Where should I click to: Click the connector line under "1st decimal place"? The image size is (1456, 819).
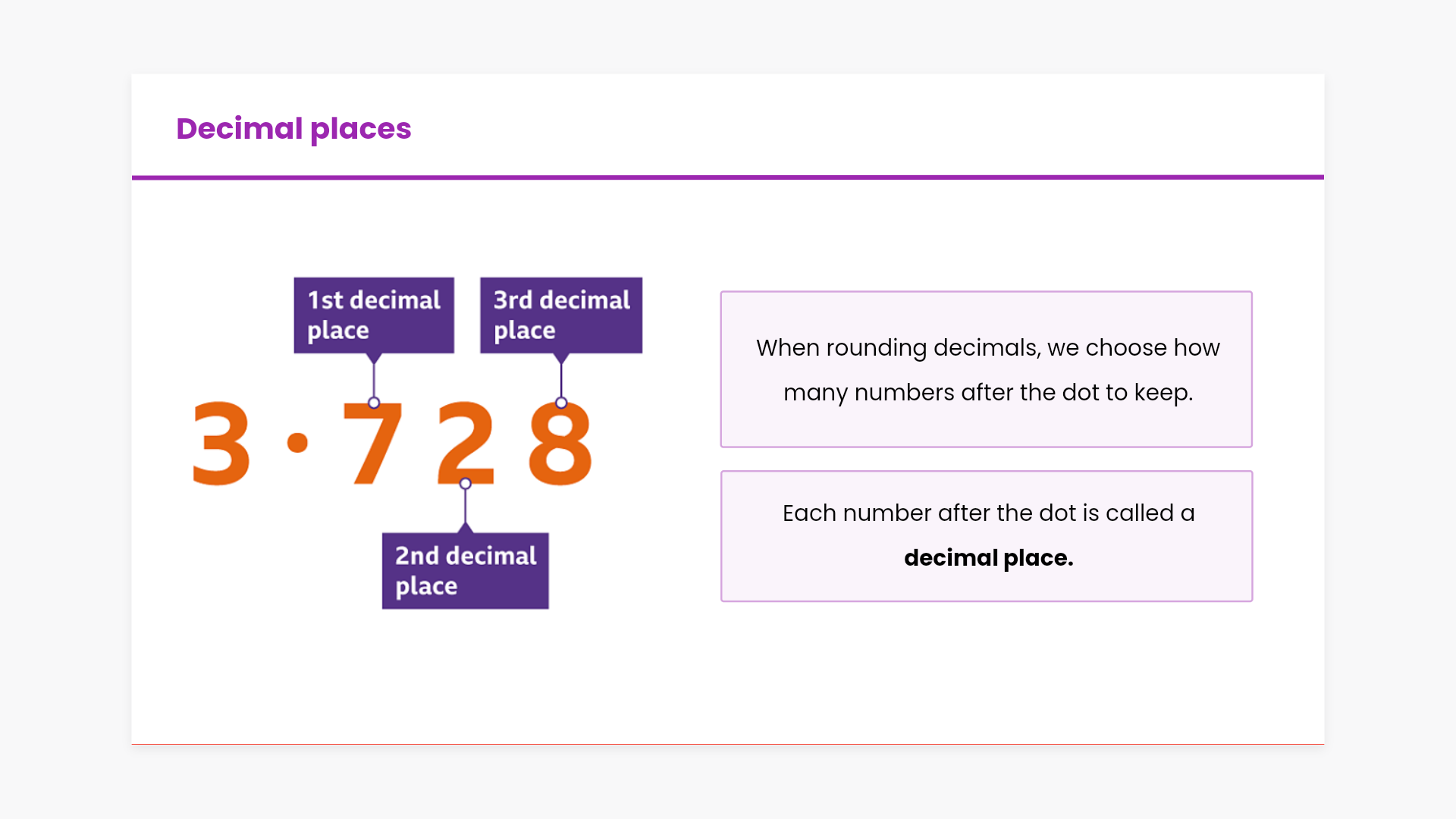(x=374, y=378)
